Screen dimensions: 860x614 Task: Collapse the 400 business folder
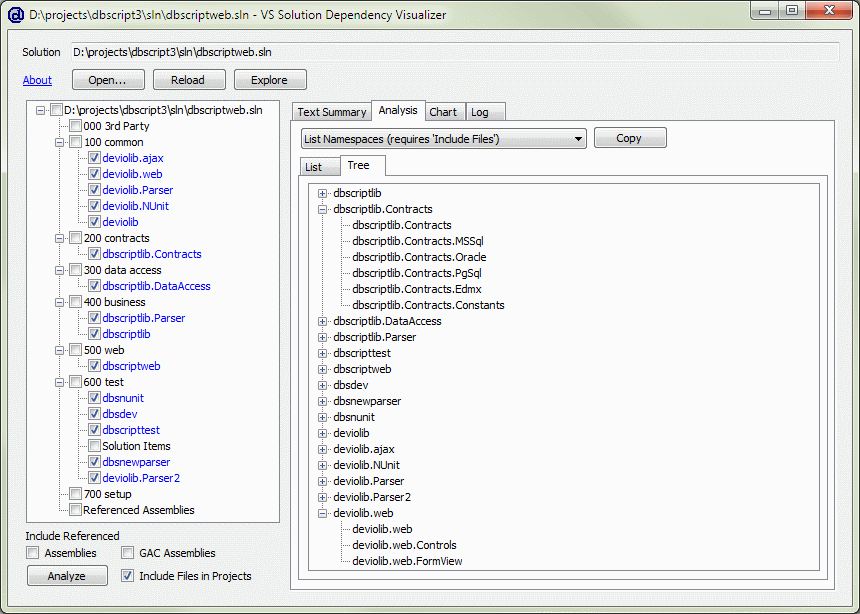click(59, 302)
